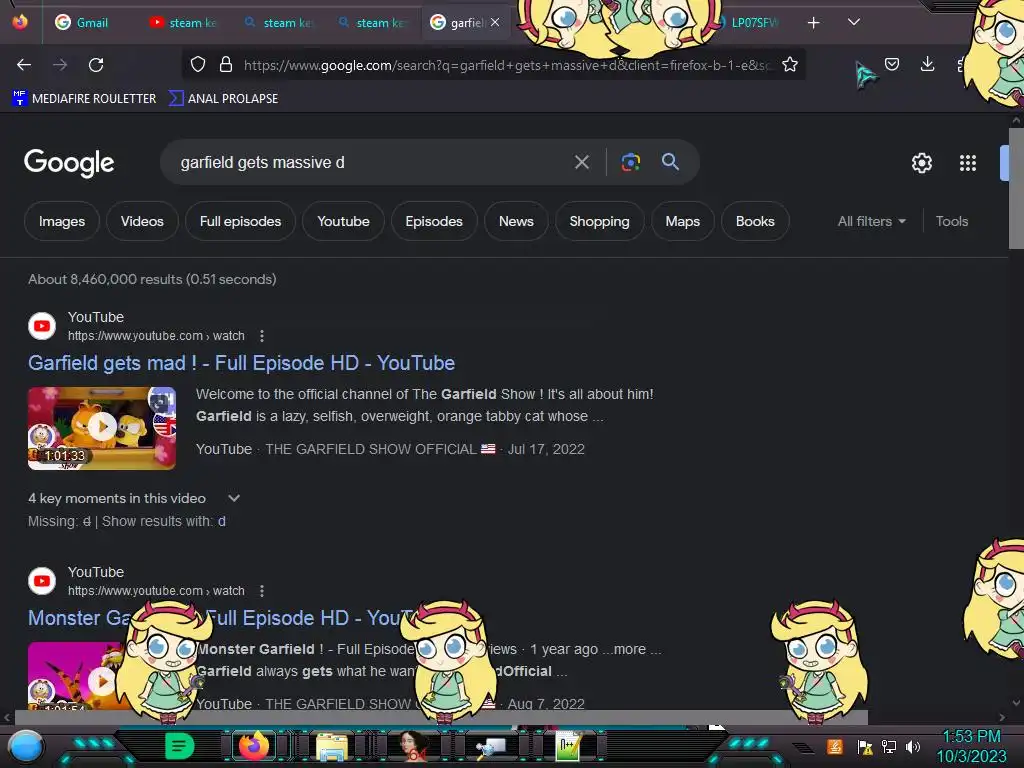
Task: Open the Windows Start orb
Action: (x=26, y=746)
